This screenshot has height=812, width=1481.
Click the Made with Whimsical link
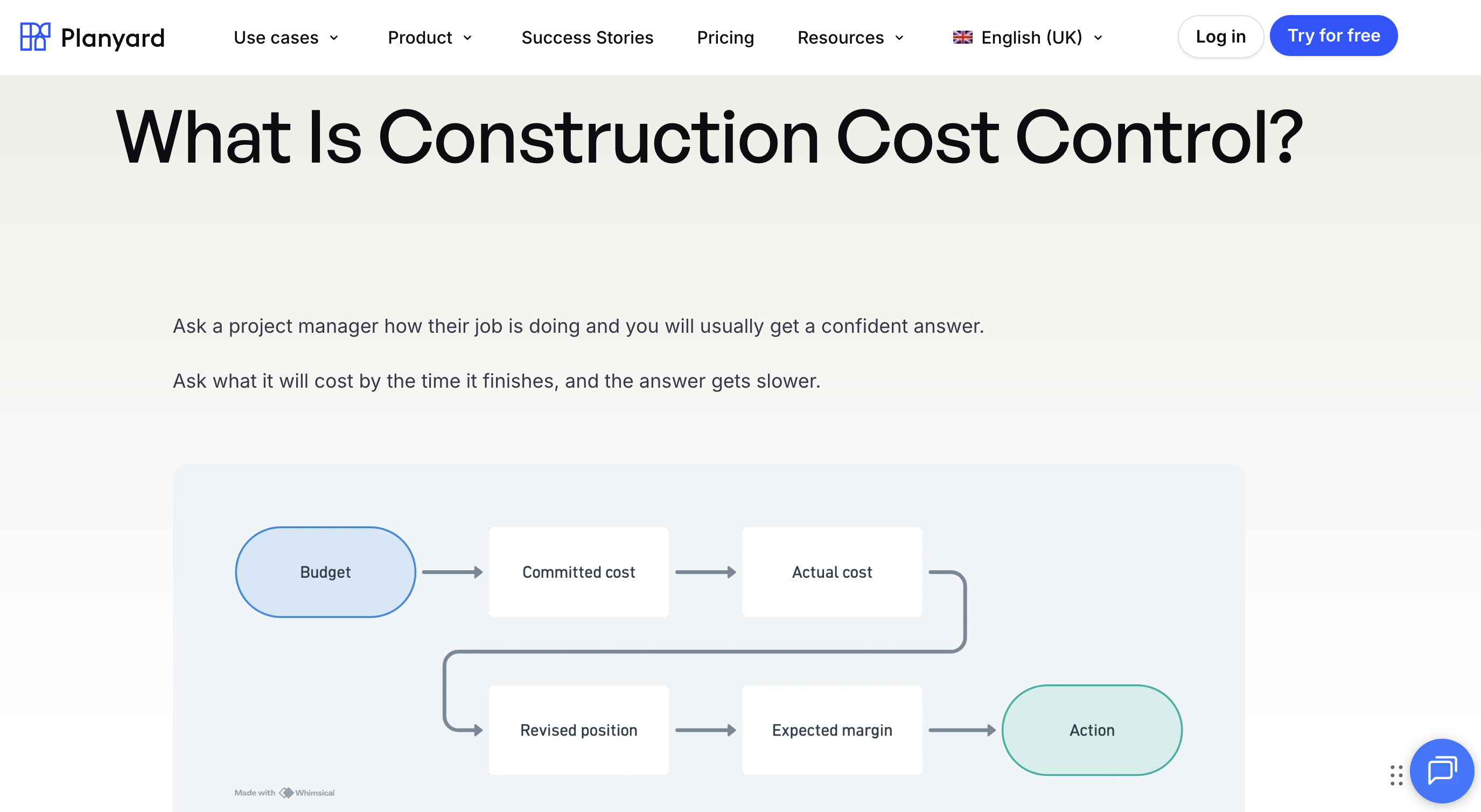[284, 793]
